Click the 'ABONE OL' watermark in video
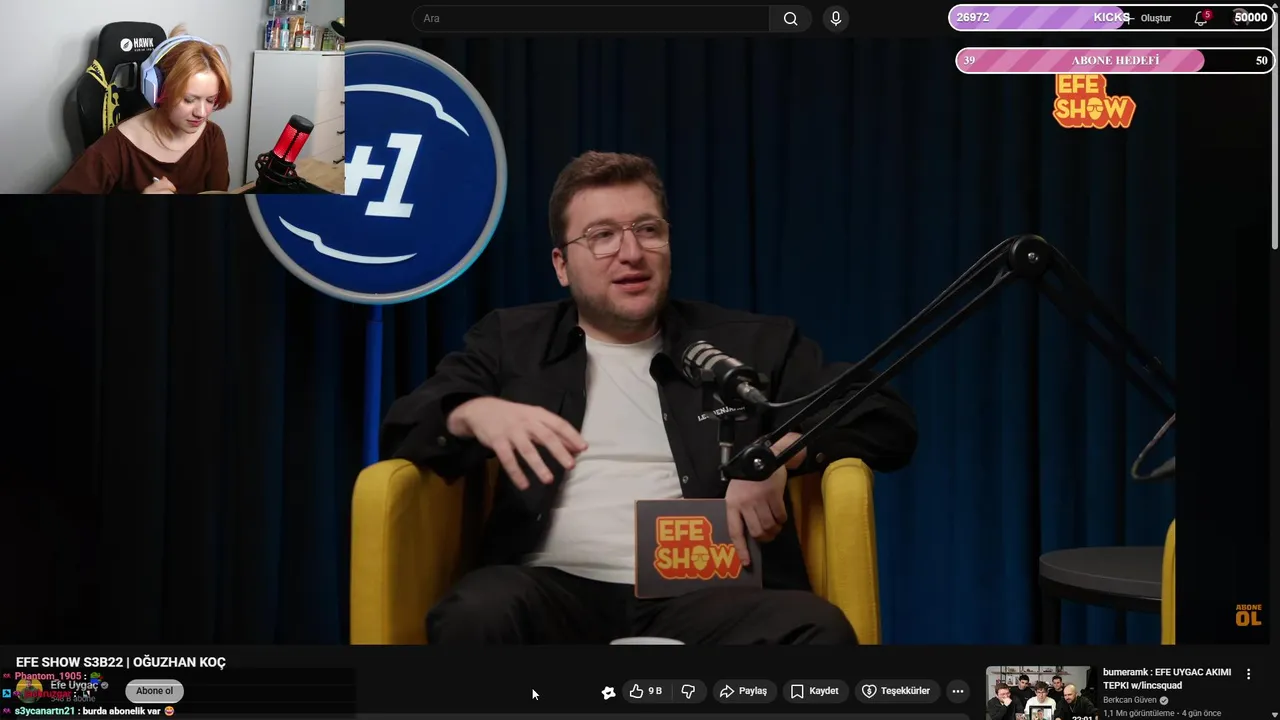Viewport: 1280px width, 720px height. (1248, 615)
